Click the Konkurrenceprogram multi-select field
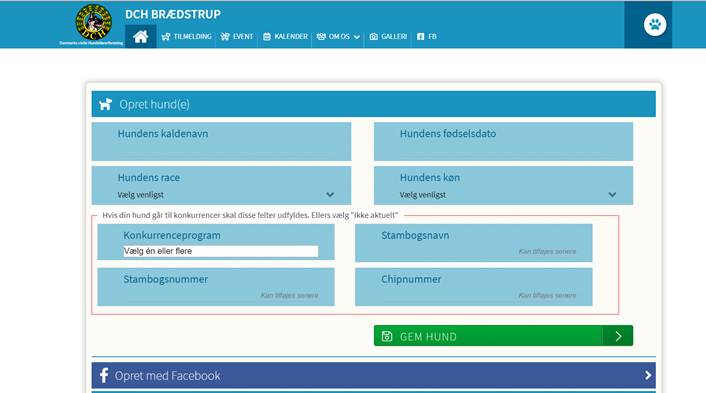The width and height of the screenshot is (706, 393). click(221, 251)
